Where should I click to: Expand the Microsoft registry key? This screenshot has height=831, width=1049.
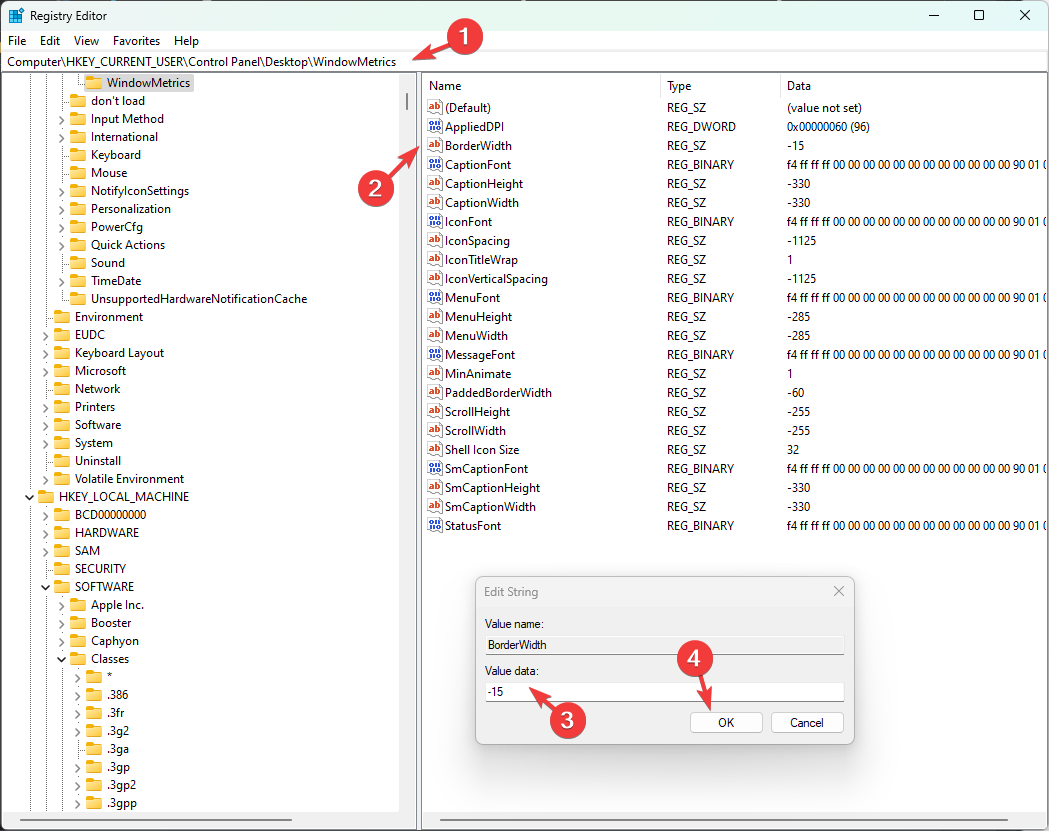(46, 370)
